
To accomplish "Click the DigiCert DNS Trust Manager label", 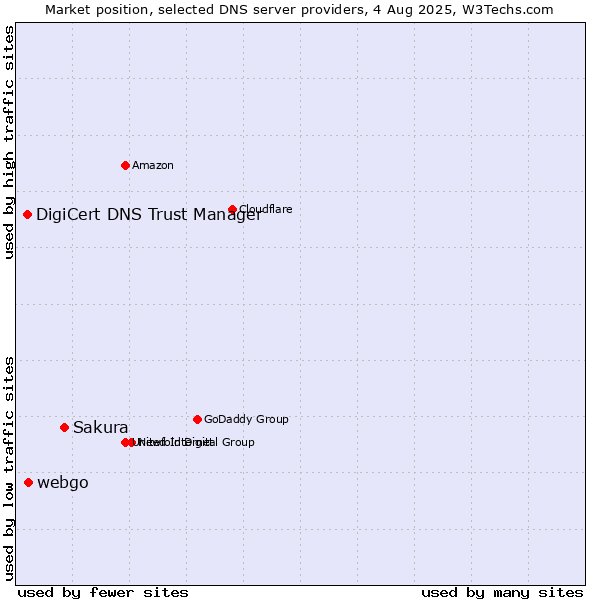I will 149,215.
